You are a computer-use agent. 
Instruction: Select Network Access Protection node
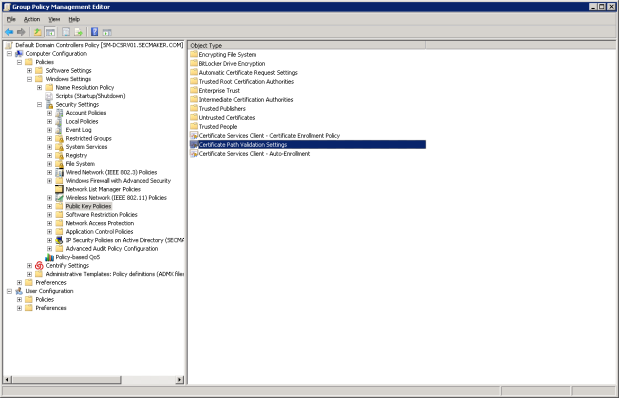[x=100, y=223]
